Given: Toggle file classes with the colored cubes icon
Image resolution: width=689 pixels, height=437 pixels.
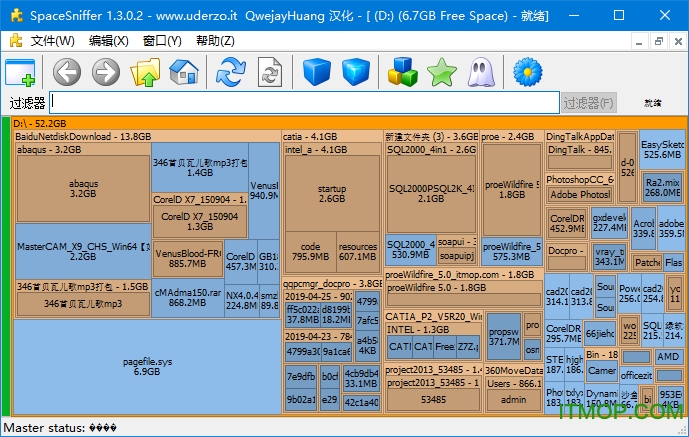Looking at the screenshot, I should 403,72.
